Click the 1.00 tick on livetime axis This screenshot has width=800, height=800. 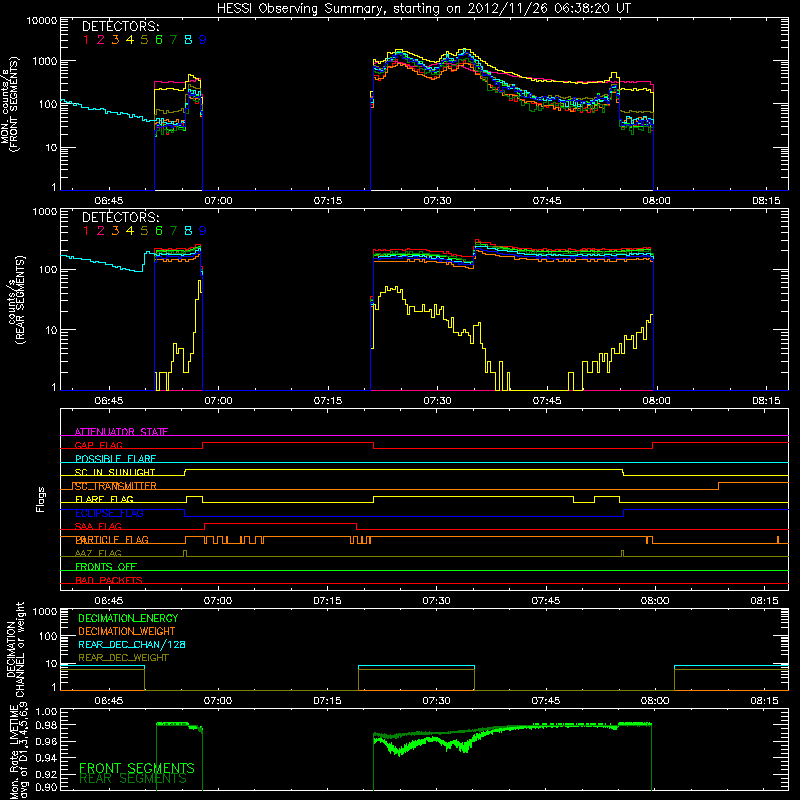pyautogui.click(x=47, y=712)
